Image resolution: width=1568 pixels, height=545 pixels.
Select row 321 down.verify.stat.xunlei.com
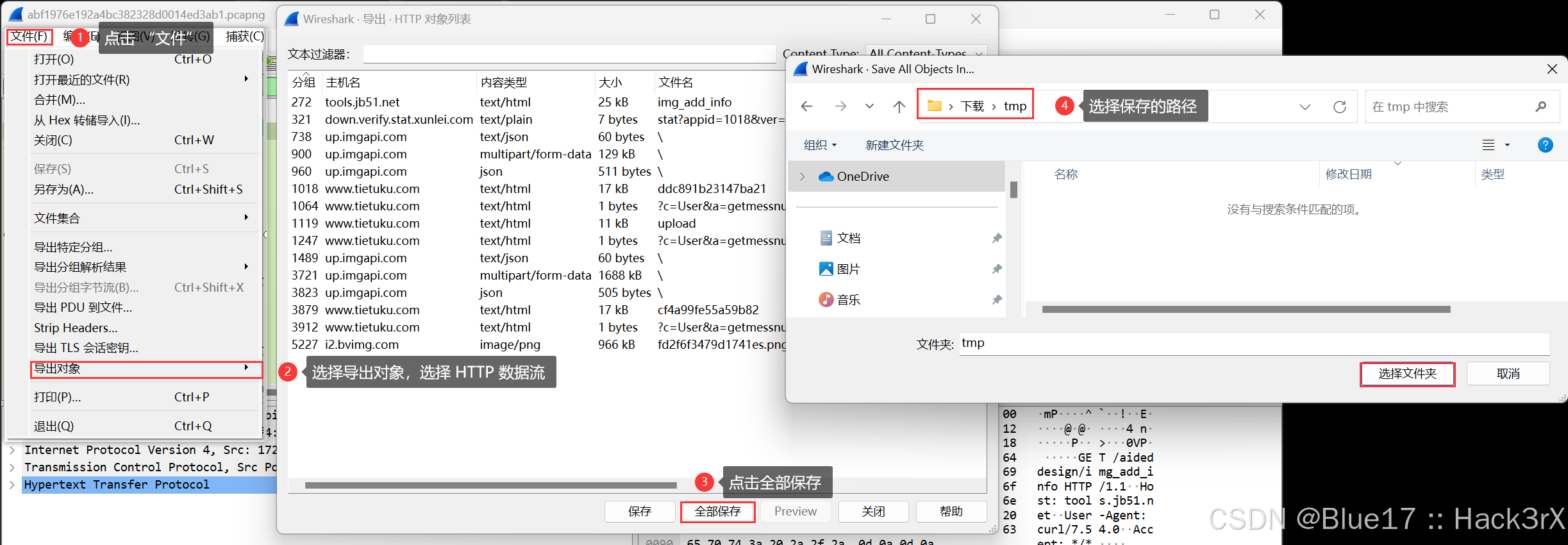[x=538, y=119]
